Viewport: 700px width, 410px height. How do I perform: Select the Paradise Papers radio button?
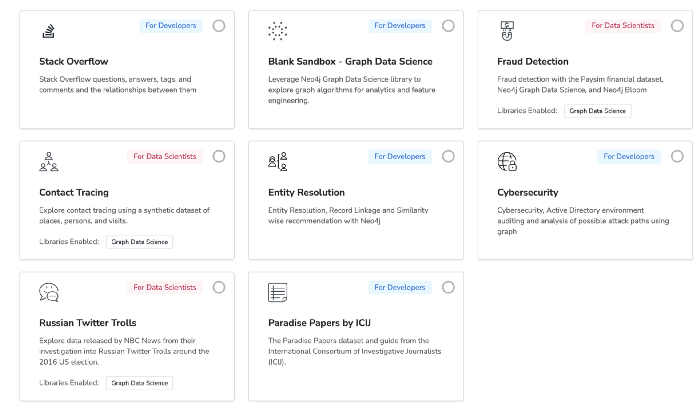pos(448,287)
